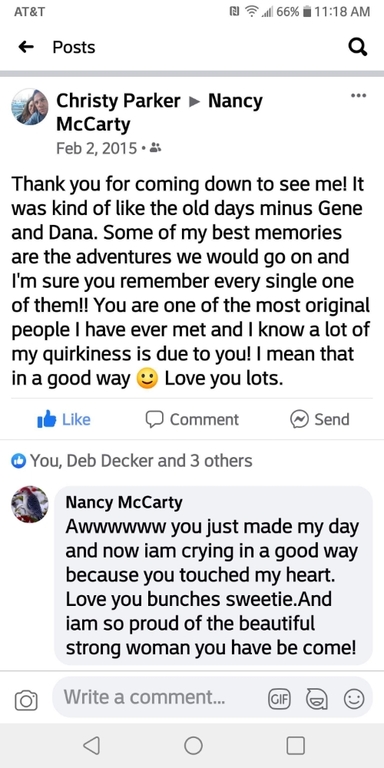
Task: Tap the Android back navigation triangle
Action: 92,745
